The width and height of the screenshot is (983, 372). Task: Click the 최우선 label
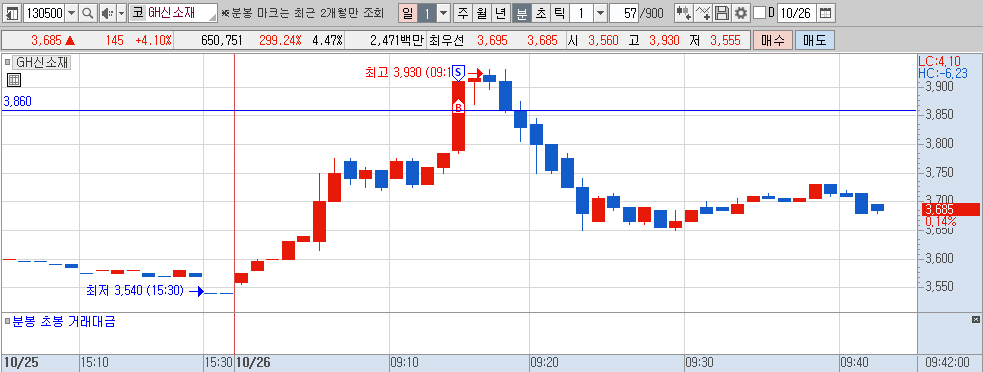pyautogui.click(x=447, y=41)
